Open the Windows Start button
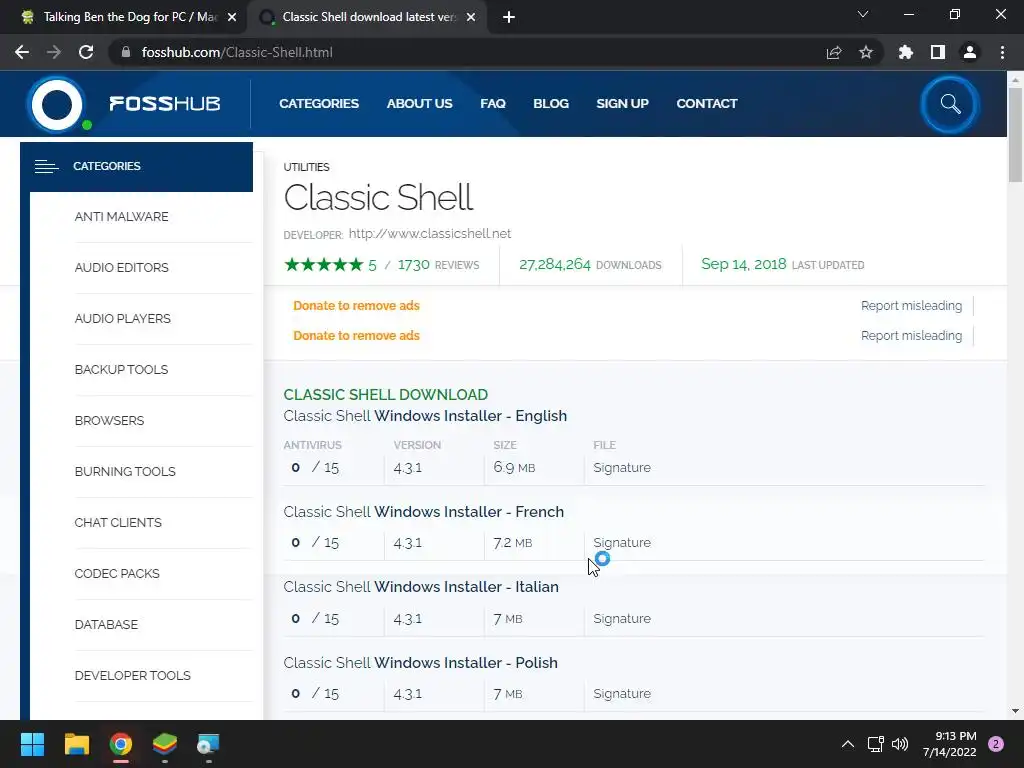 (x=32, y=744)
